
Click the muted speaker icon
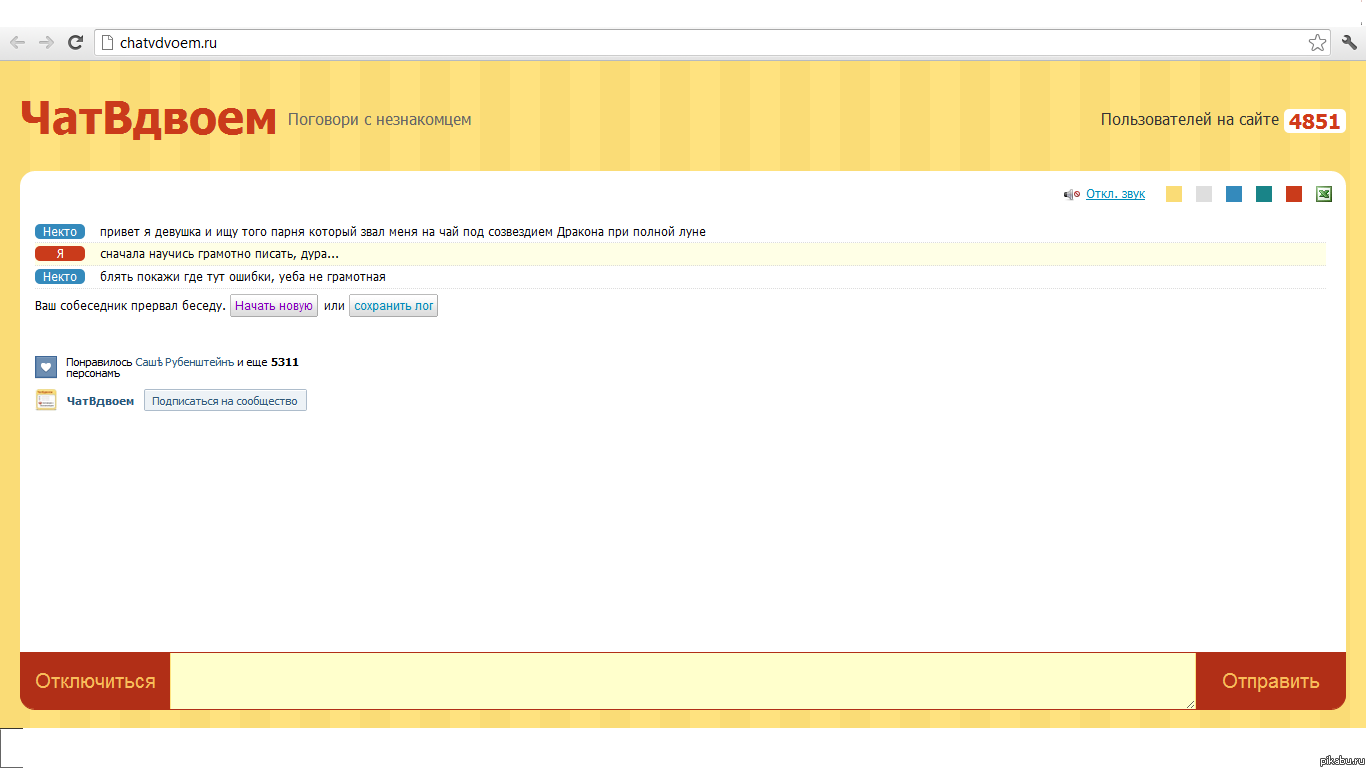[x=1071, y=194]
